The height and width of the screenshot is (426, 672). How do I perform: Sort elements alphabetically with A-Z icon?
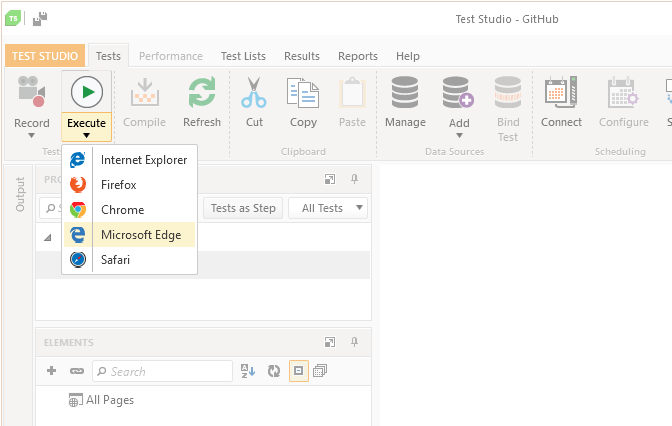pyautogui.click(x=248, y=371)
